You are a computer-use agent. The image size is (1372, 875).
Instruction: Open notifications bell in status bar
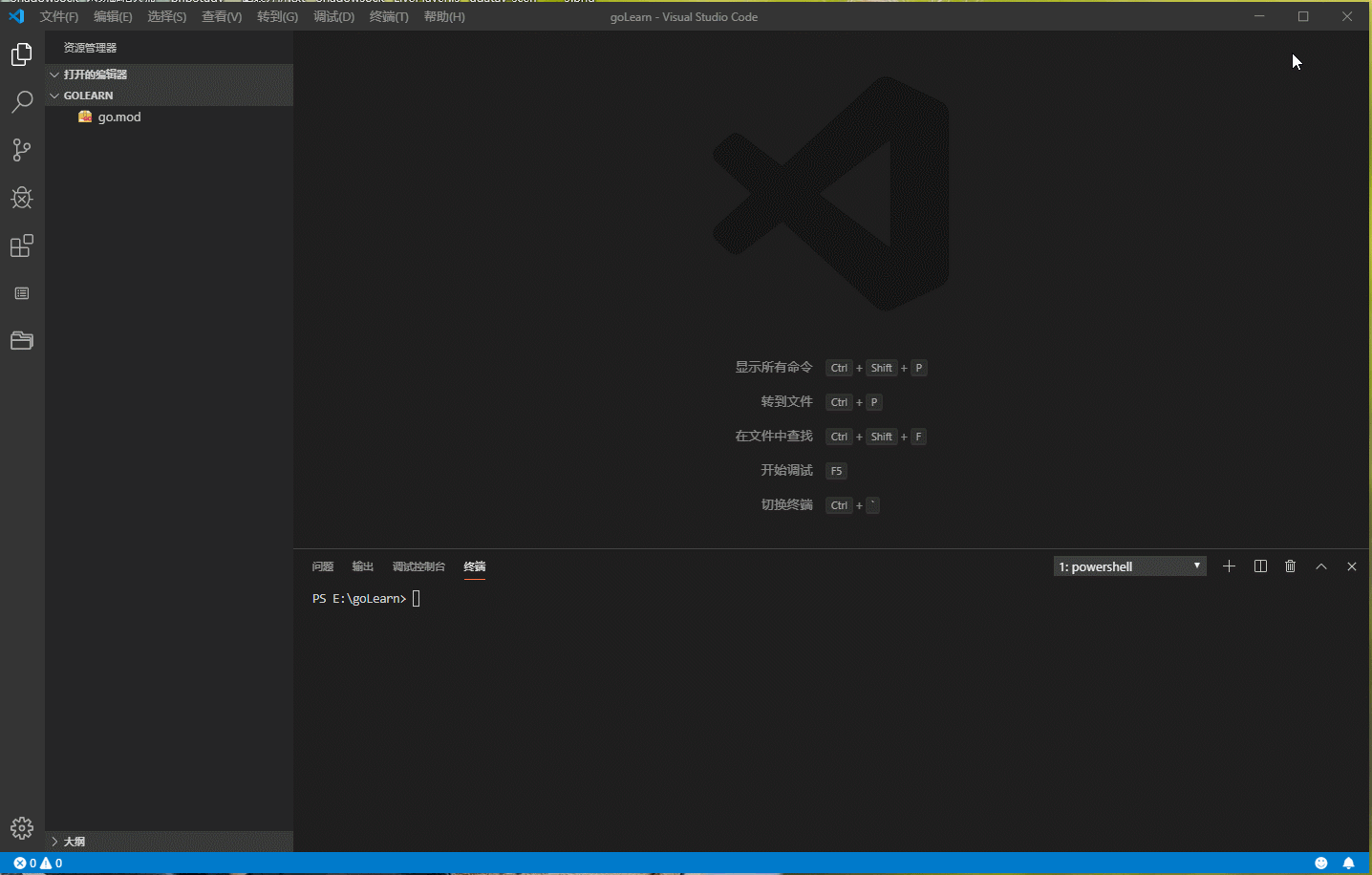(x=1349, y=863)
